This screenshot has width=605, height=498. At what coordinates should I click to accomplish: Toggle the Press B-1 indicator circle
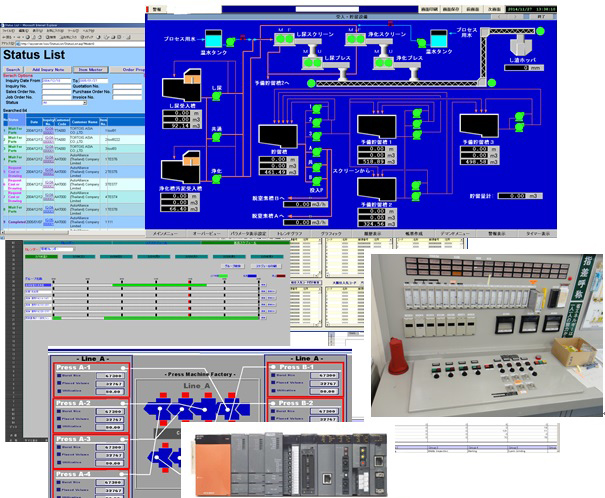click(273, 367)
